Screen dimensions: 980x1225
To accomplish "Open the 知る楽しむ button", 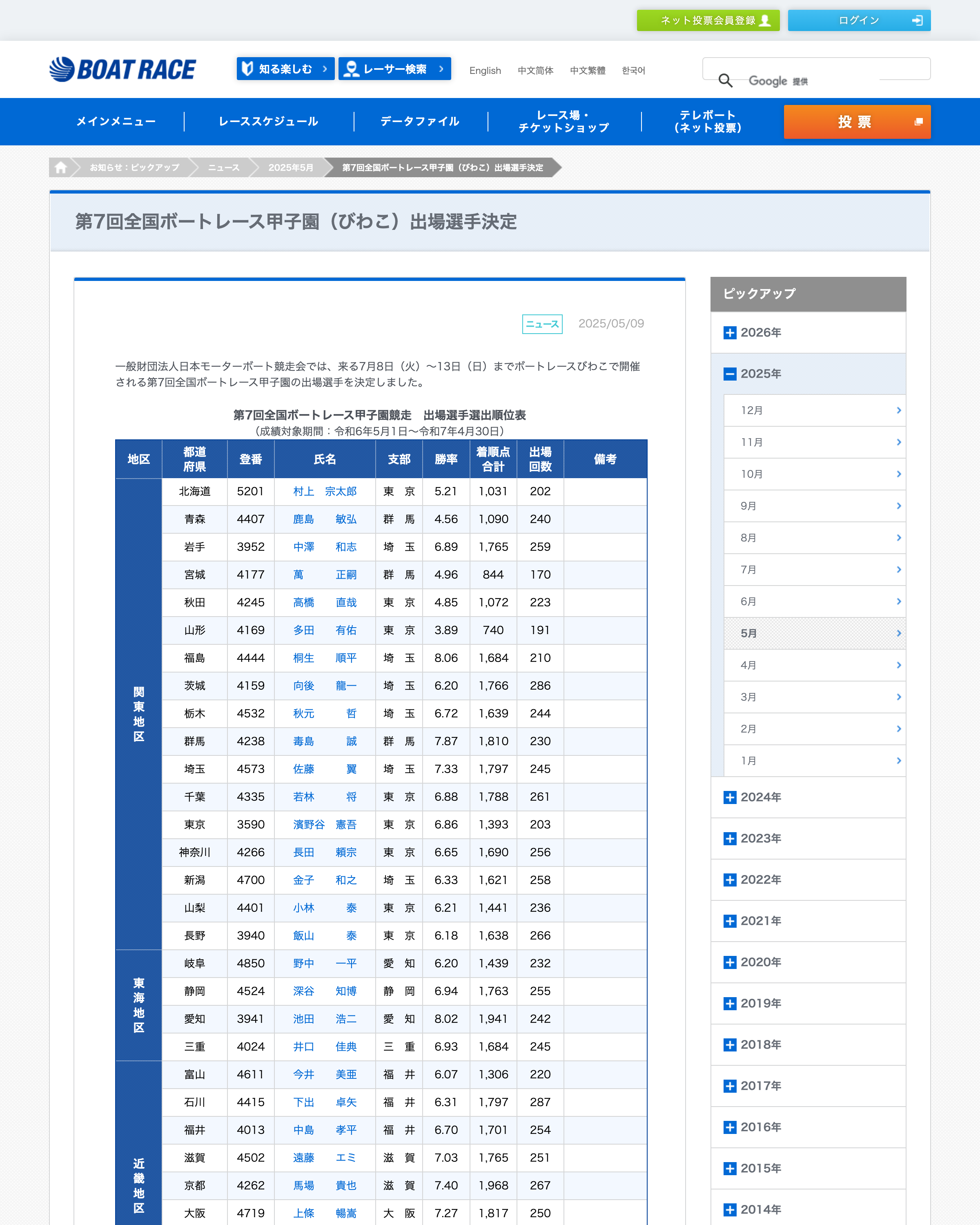I will pyautogui.click(x=285, y=69).
